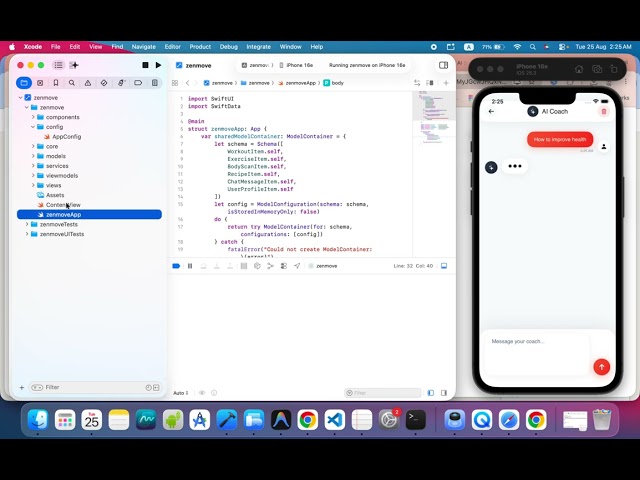Toggle console pane button
The image size is (640, 480).
point(444,393)
